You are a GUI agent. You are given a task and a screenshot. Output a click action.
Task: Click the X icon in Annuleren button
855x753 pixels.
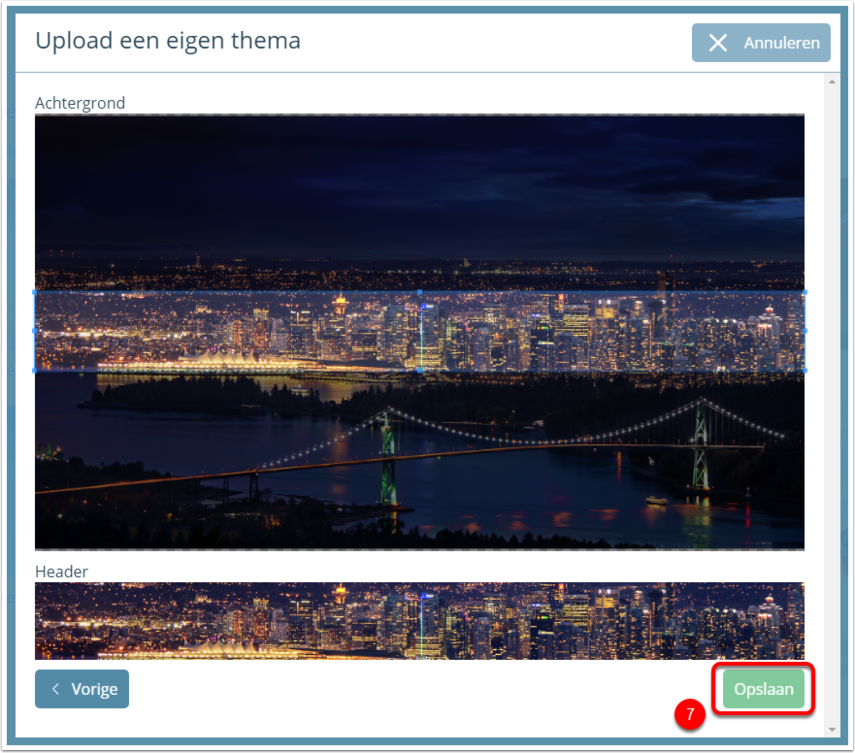[718, 43]
